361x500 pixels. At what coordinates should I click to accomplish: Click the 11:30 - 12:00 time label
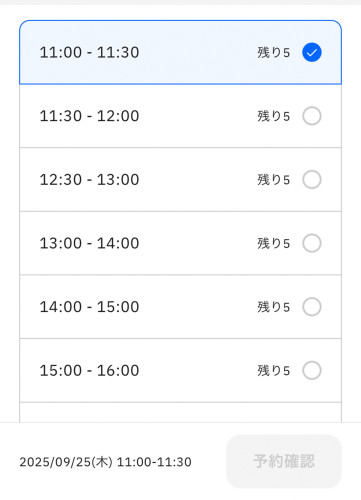(89, 116)
